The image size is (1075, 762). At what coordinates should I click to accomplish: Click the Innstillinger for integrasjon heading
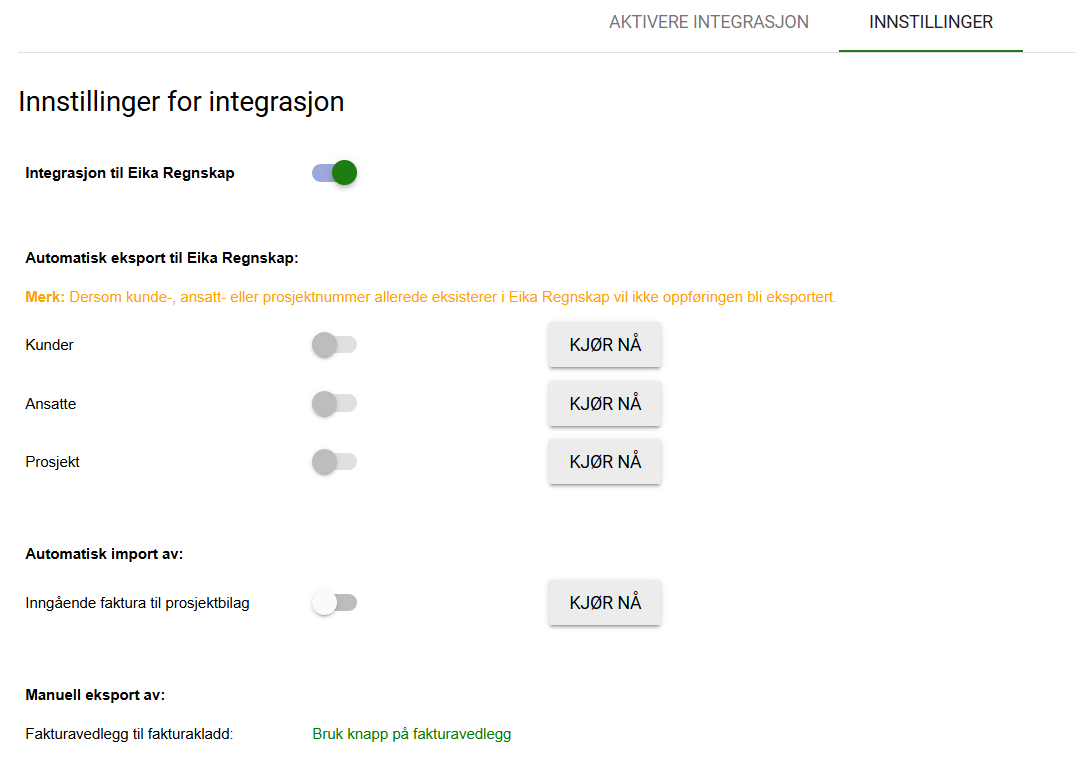[181, 102]
